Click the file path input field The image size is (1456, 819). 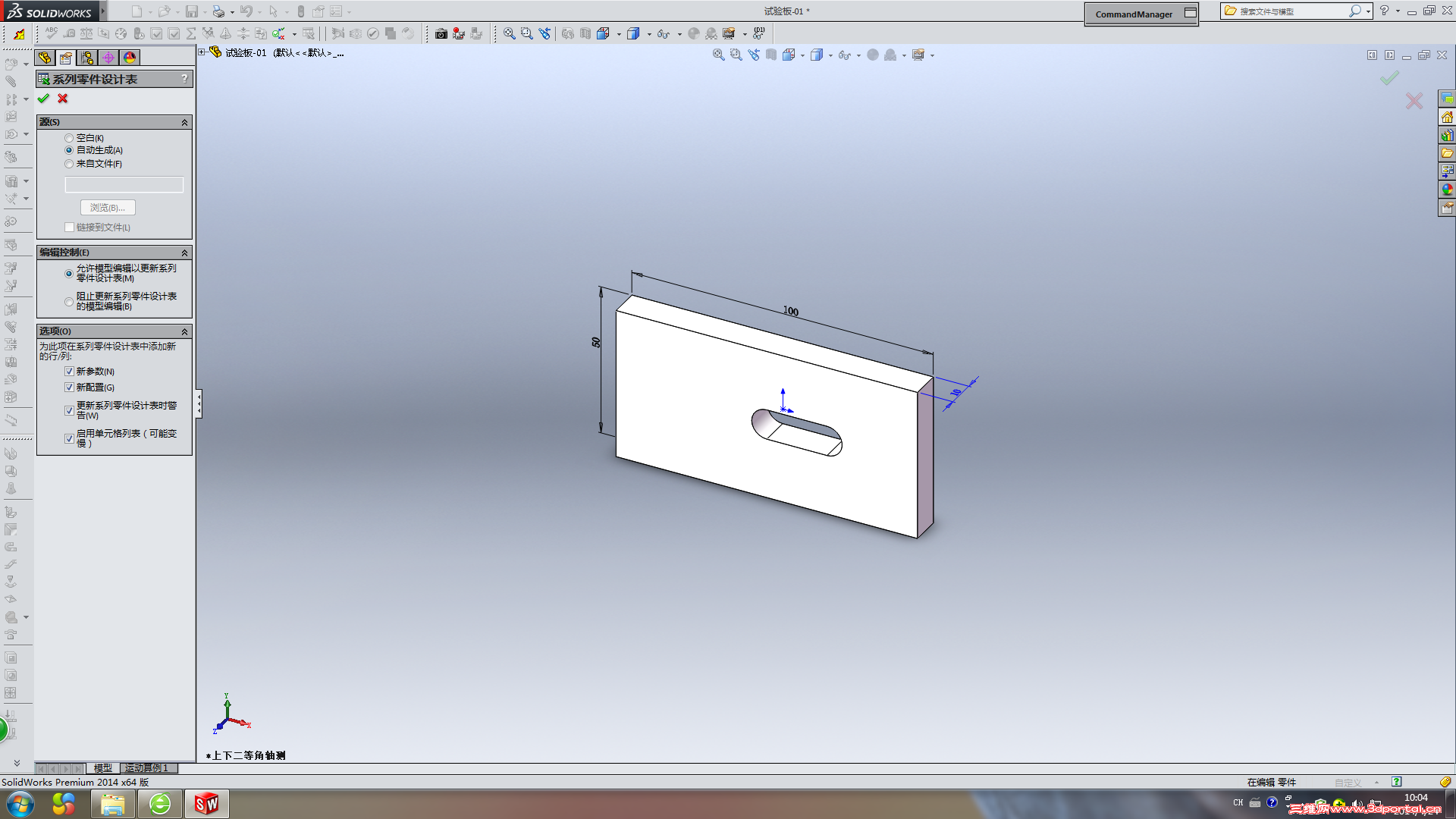pyautogui.click(x=124, y=184)
